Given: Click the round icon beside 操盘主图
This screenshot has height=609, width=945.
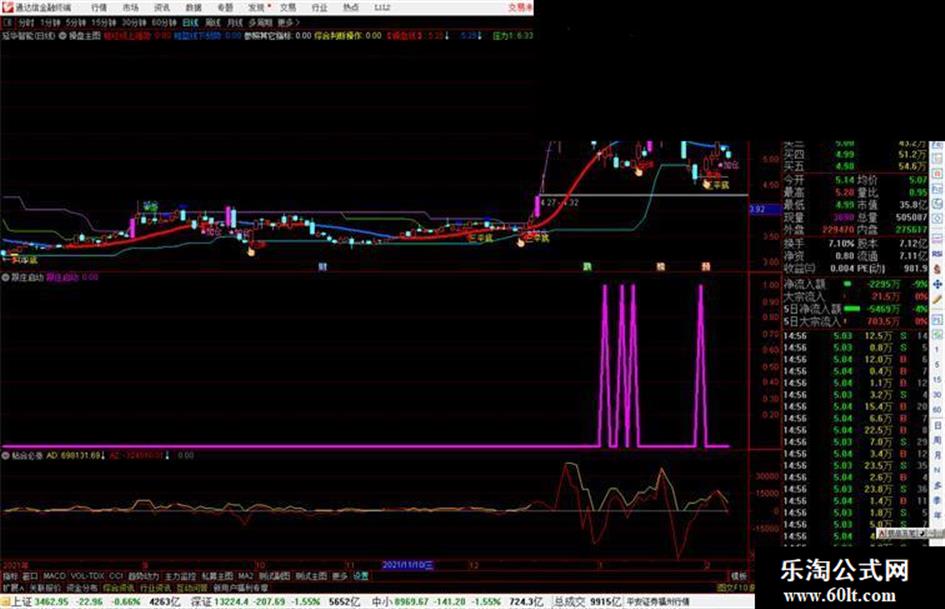Looking at the screenshot, I should pos(62,36).
